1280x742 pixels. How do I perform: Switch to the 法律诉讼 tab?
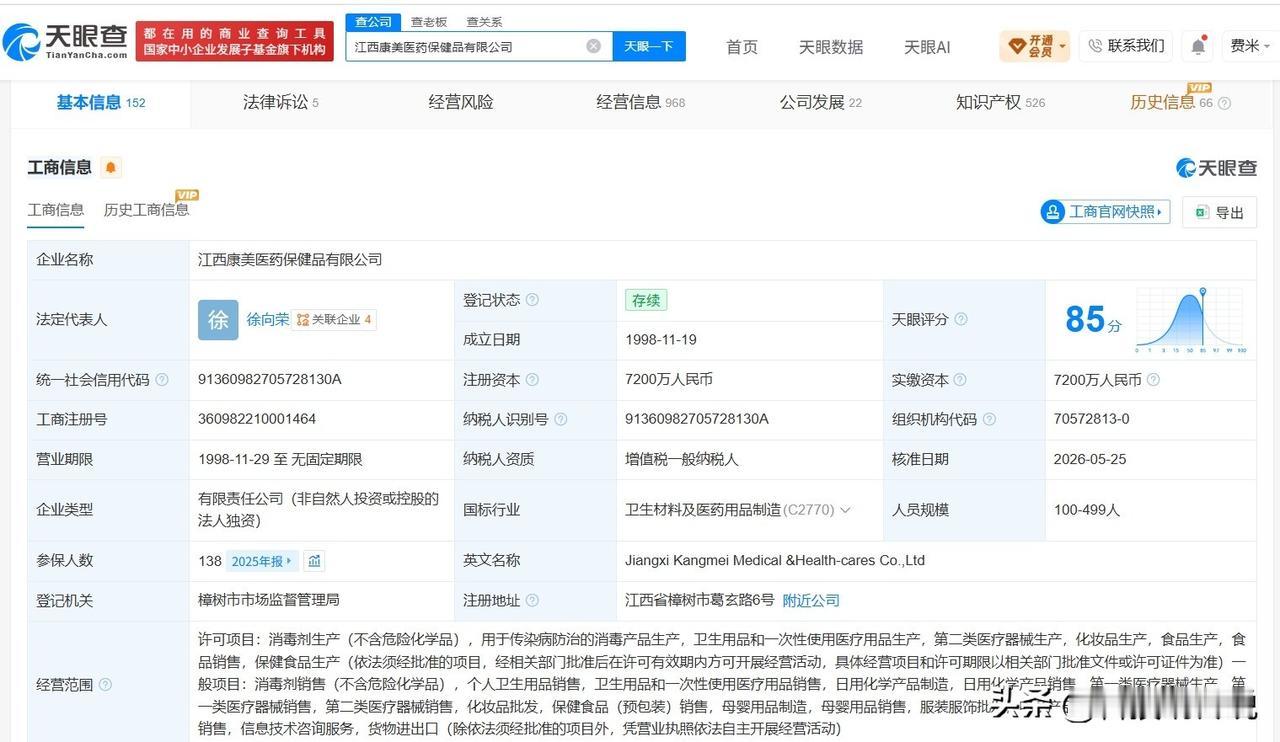point(281,102)
